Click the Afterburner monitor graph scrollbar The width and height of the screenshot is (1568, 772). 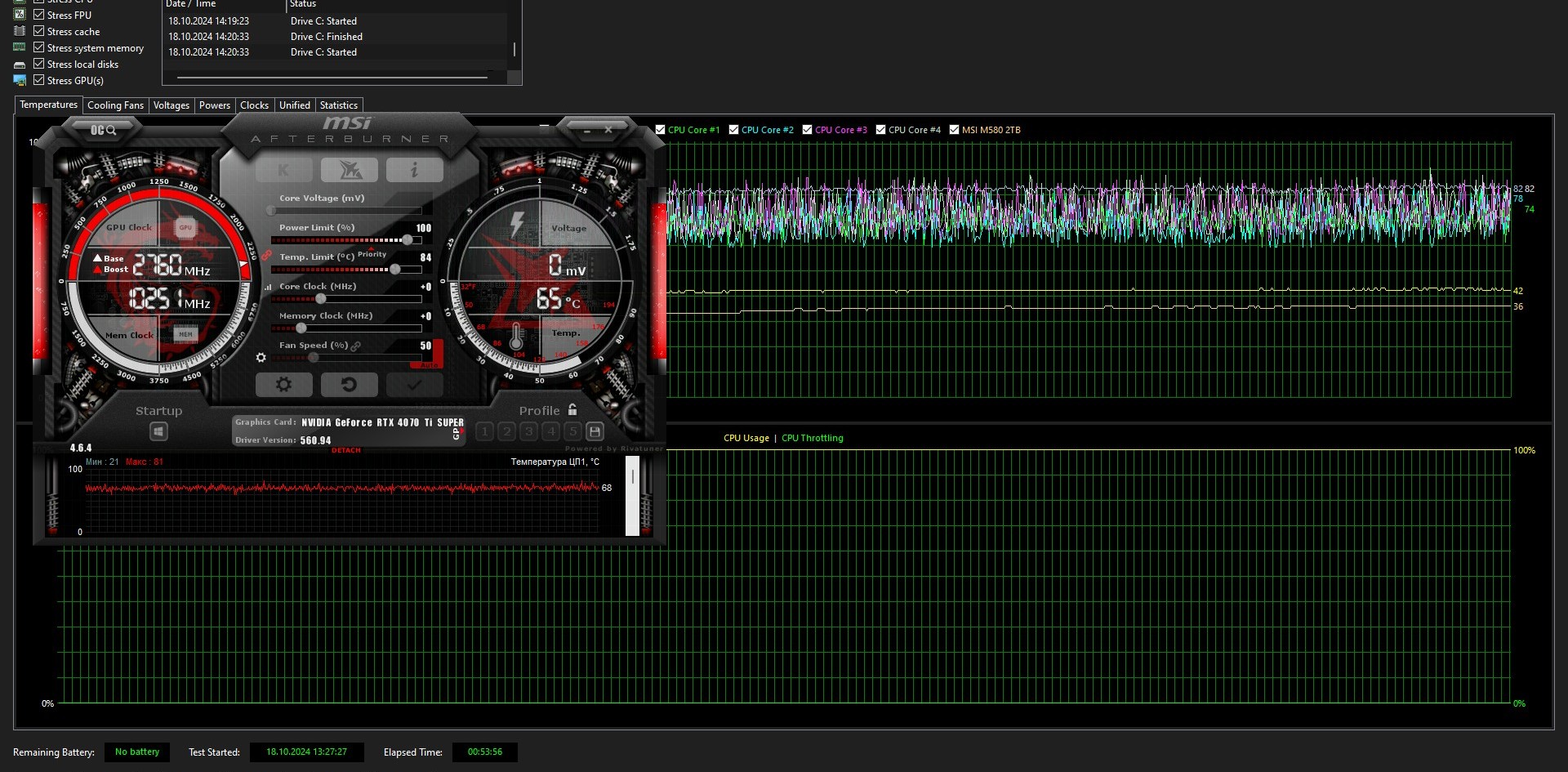pyautogui.click(x=632, y=496)
